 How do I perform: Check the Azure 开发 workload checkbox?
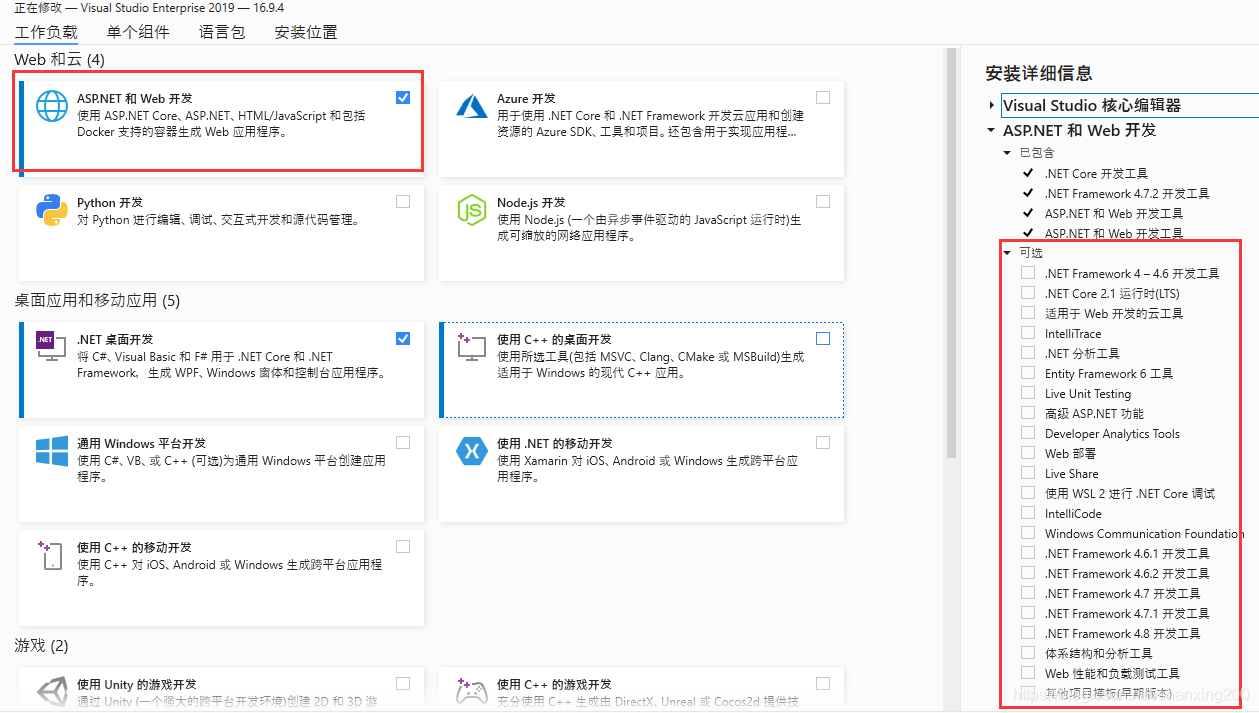coord(823,97)
